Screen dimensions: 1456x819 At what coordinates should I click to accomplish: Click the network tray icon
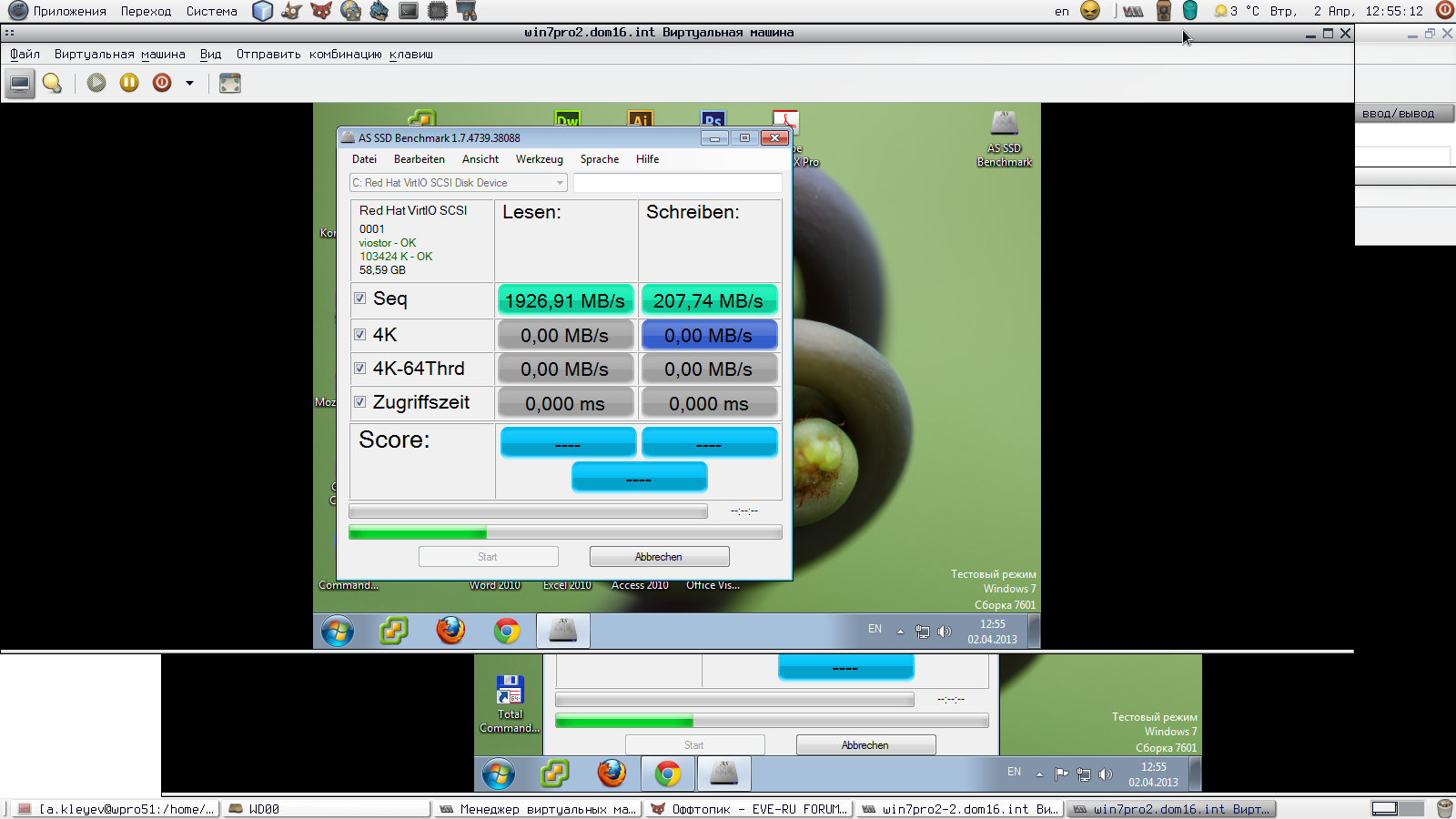[x=923, y=632]
